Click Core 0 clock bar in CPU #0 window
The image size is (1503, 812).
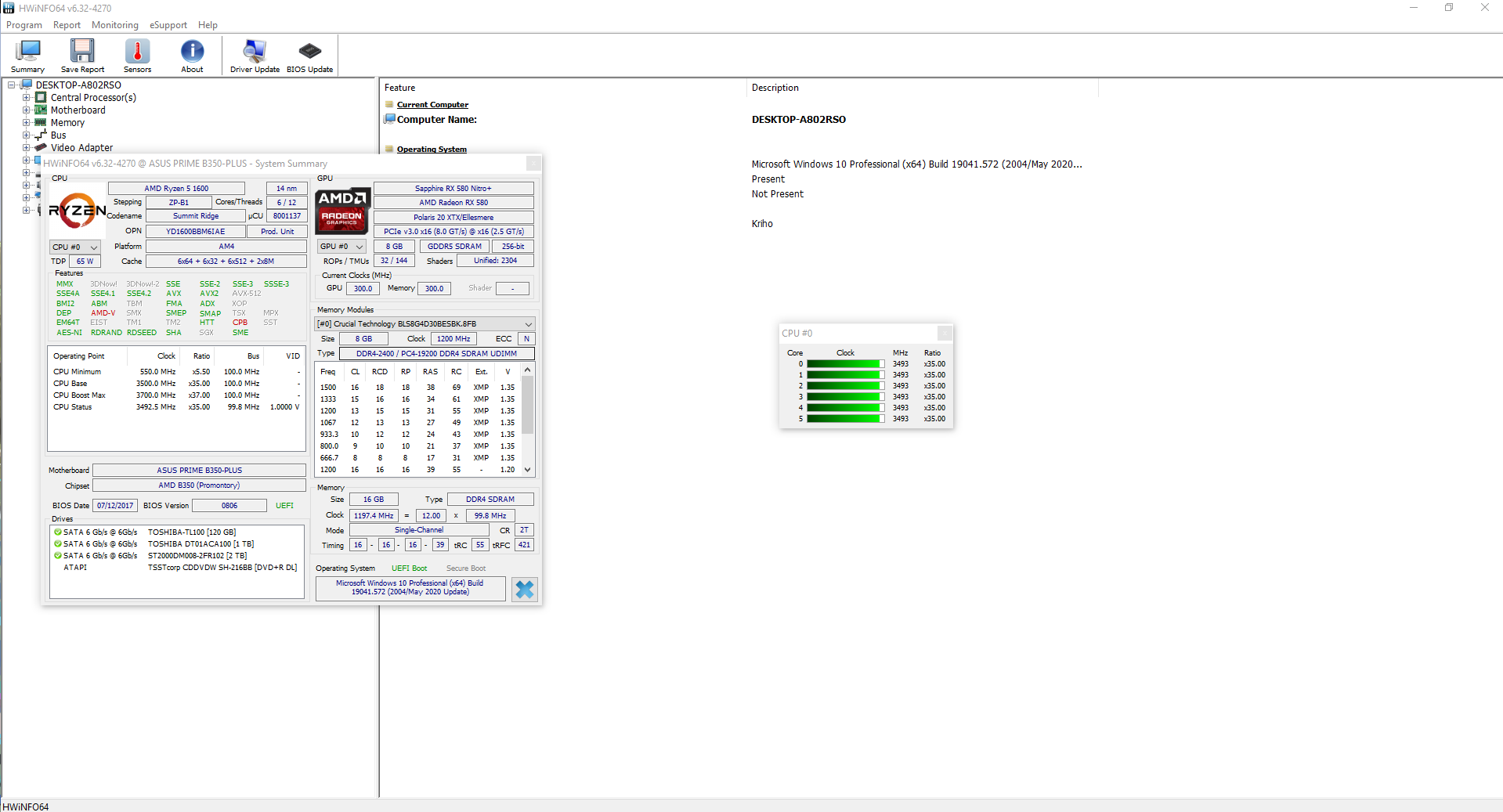click(x=845, y=364)
